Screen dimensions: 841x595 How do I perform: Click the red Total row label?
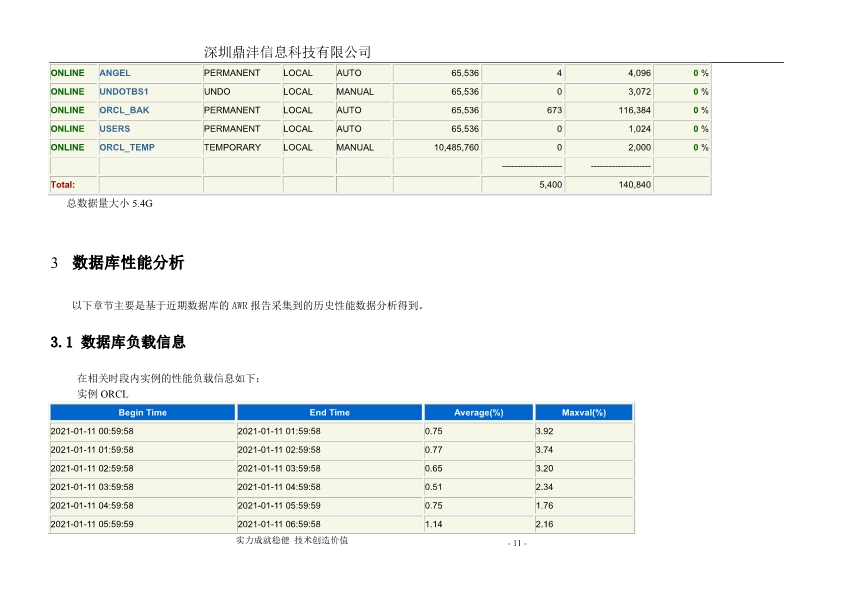point(63,185)
